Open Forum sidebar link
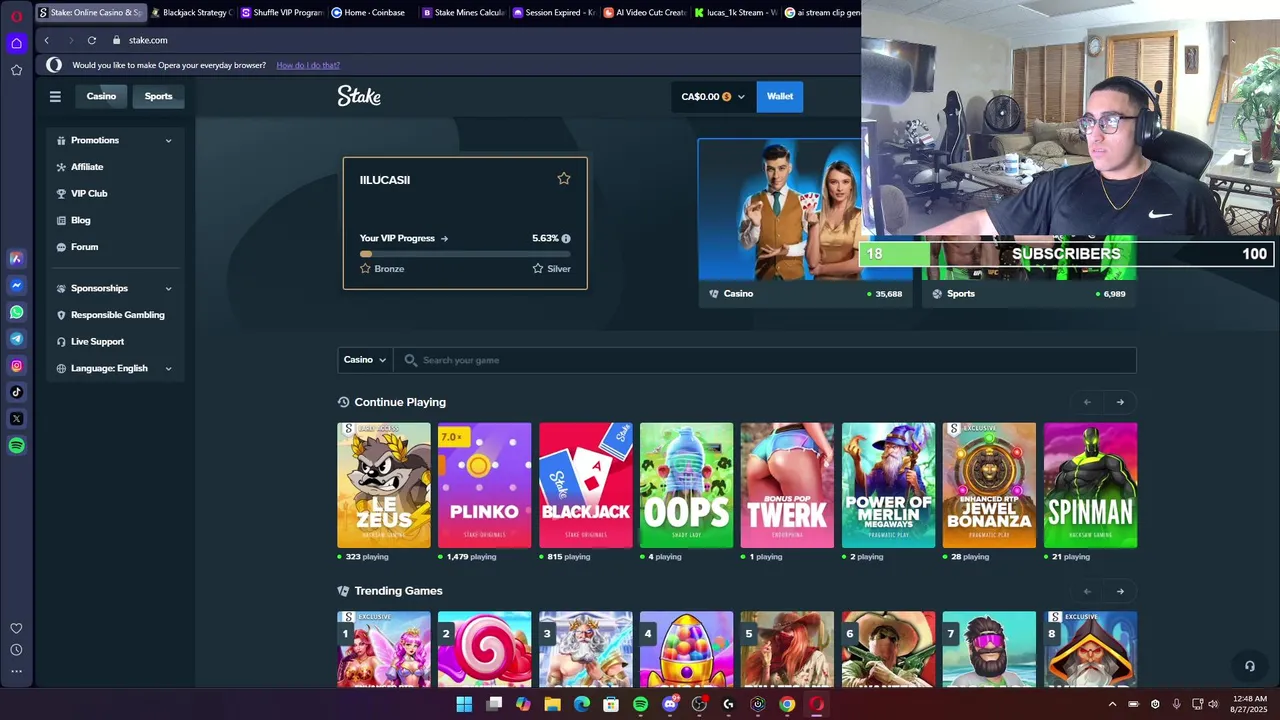This screenshot has width=1280, height=720. pyautogui.click(x=84, y=247)
